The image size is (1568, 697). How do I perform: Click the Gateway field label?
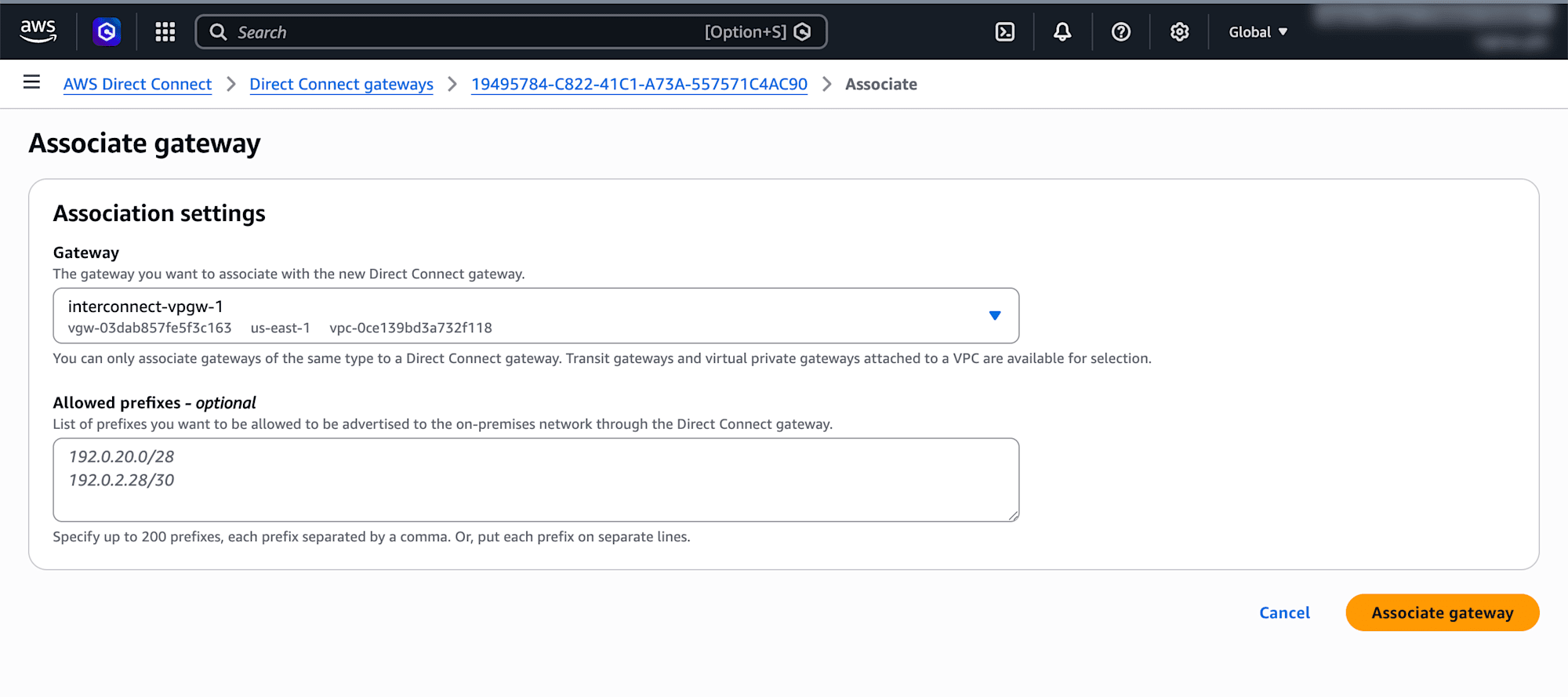(x=86, y=252)
